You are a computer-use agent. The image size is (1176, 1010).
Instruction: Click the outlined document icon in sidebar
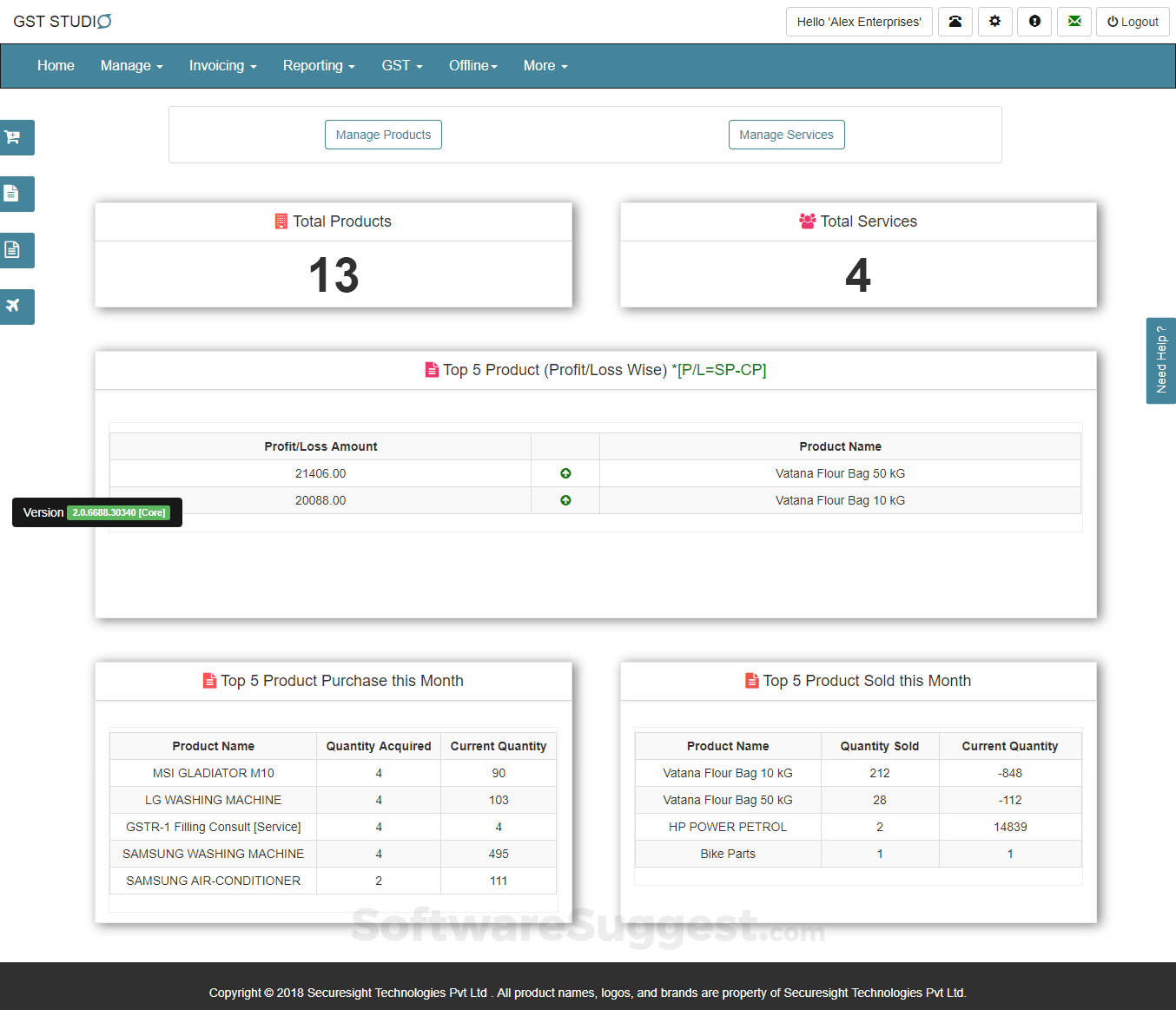coord(14,250)
